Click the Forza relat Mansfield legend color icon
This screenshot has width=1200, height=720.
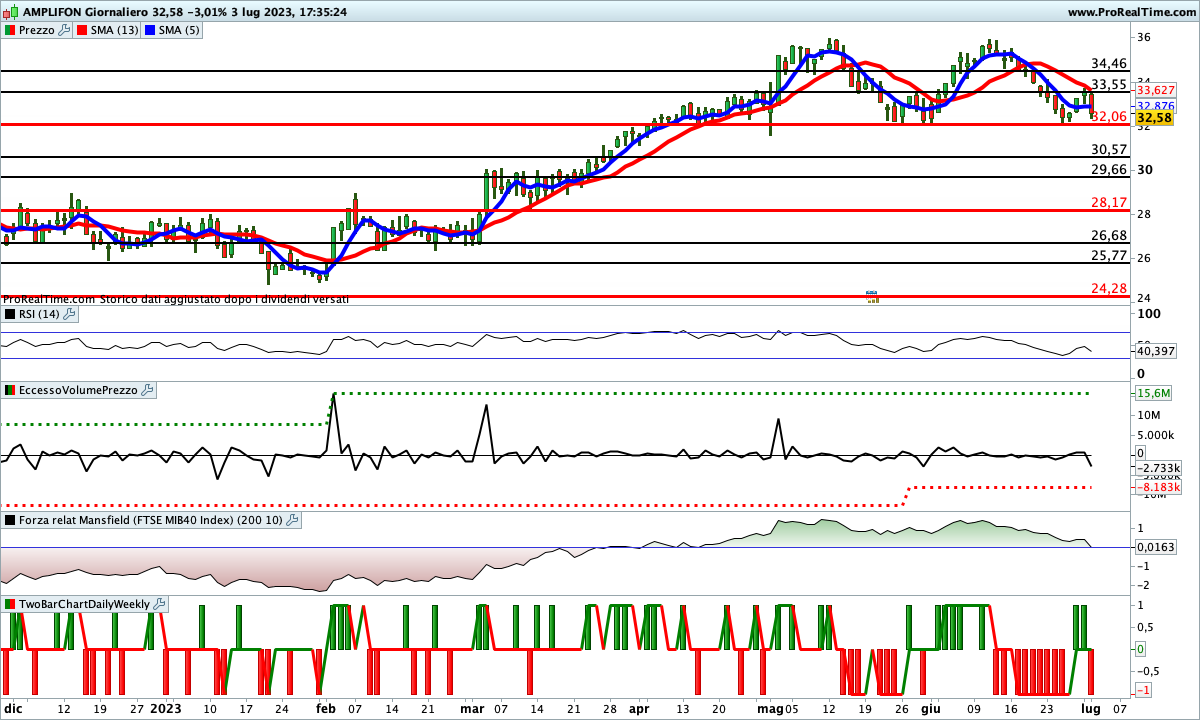11,520
